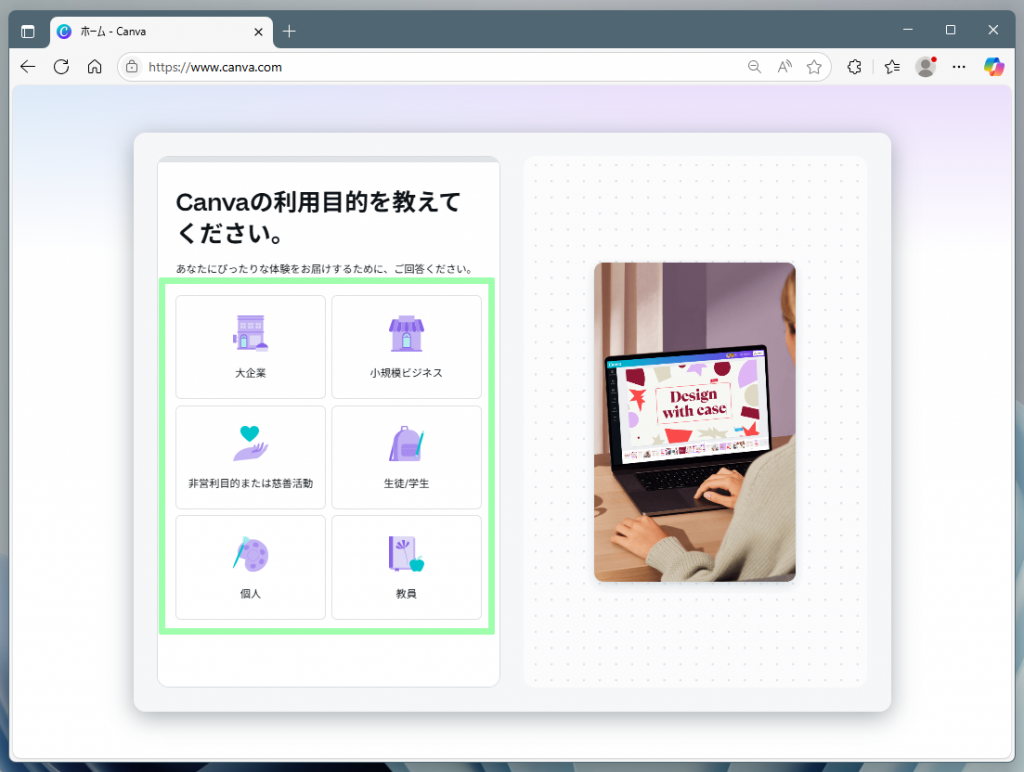The image size is (1024, 772).
Task: Open the tab actions menu at top-left
Action: click(x=28, y=30)
